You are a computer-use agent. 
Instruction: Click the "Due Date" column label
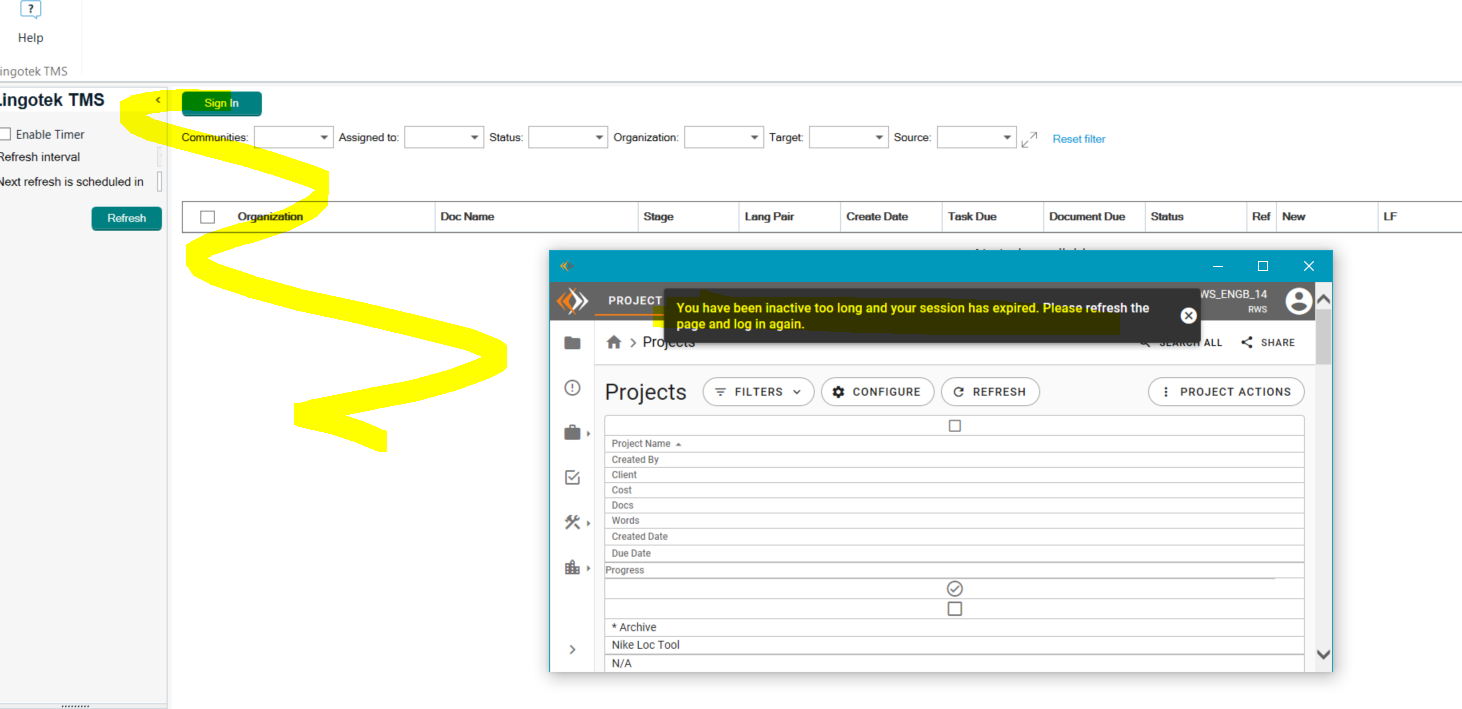point(631,553)
